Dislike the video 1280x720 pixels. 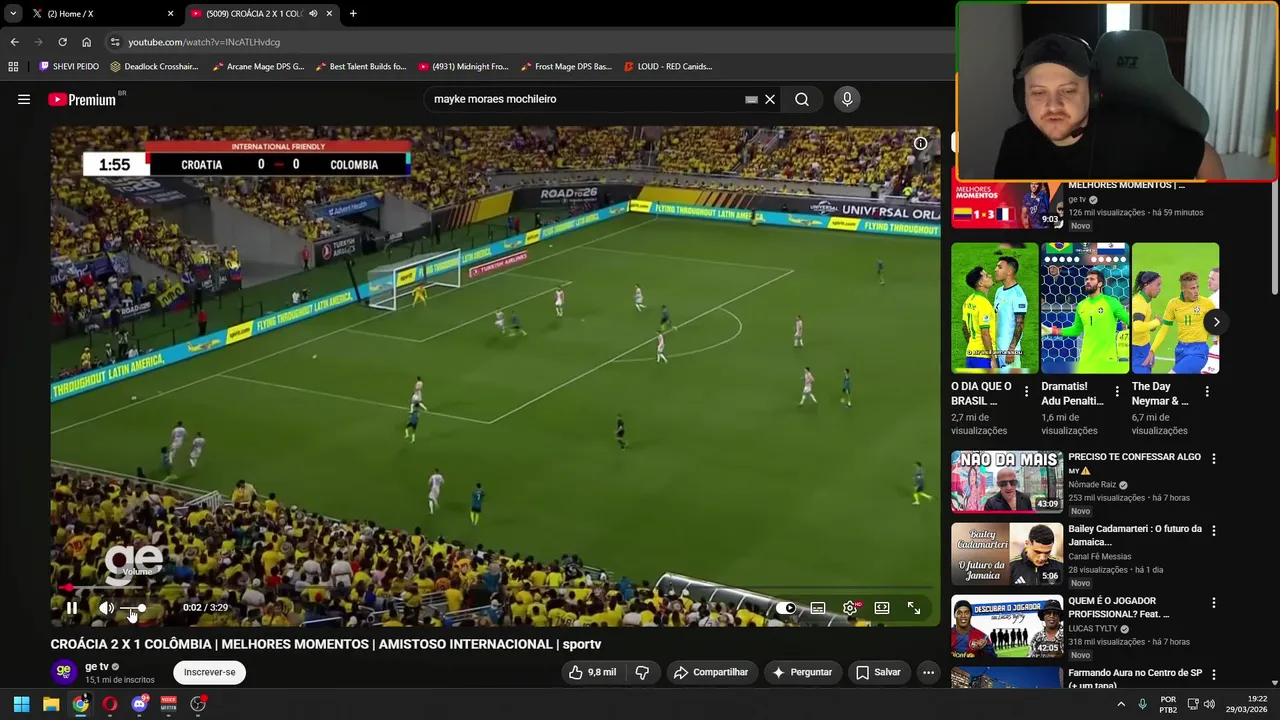click(x=642, y=672)
